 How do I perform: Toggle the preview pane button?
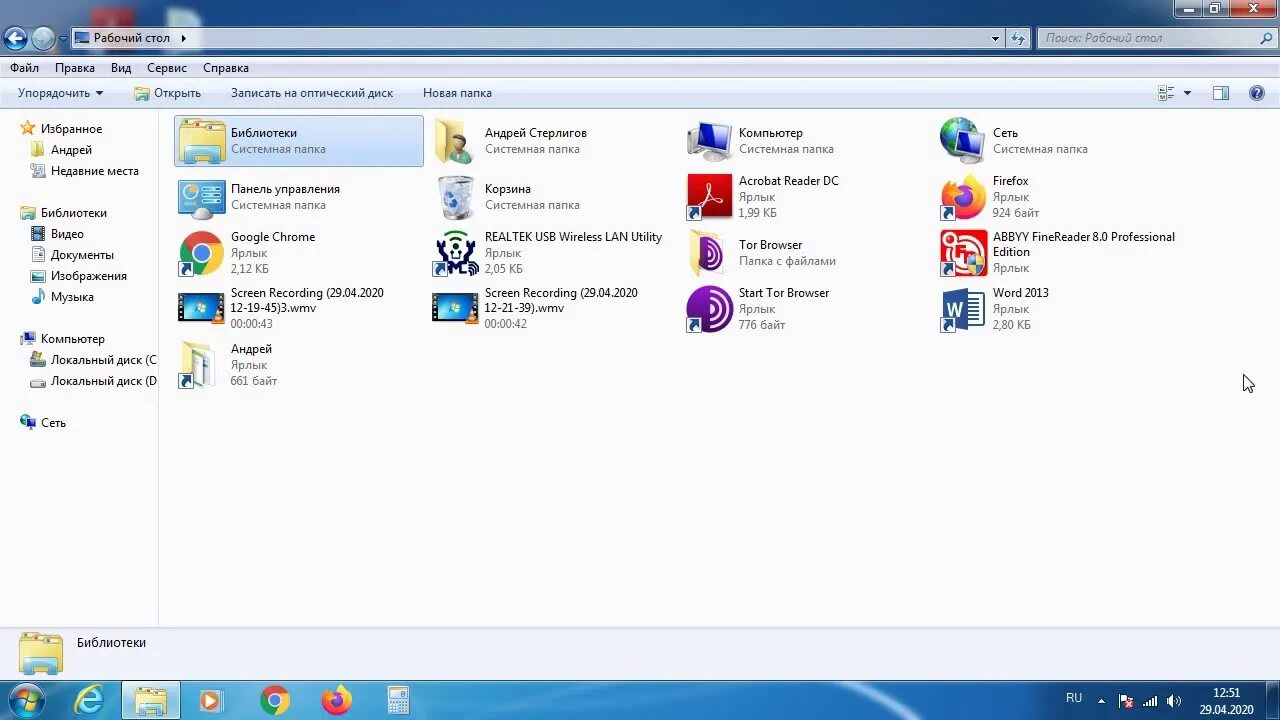tap(1221, 93)
